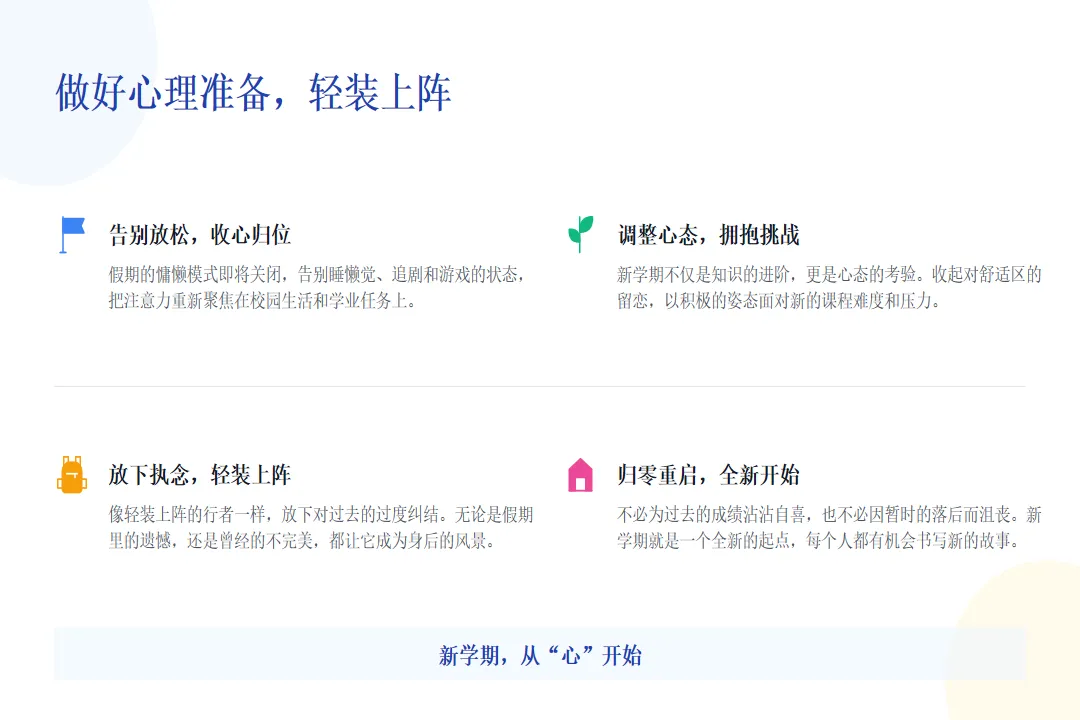Click text line 把注意力重新聚焦在校园生活

click(262, 301)
